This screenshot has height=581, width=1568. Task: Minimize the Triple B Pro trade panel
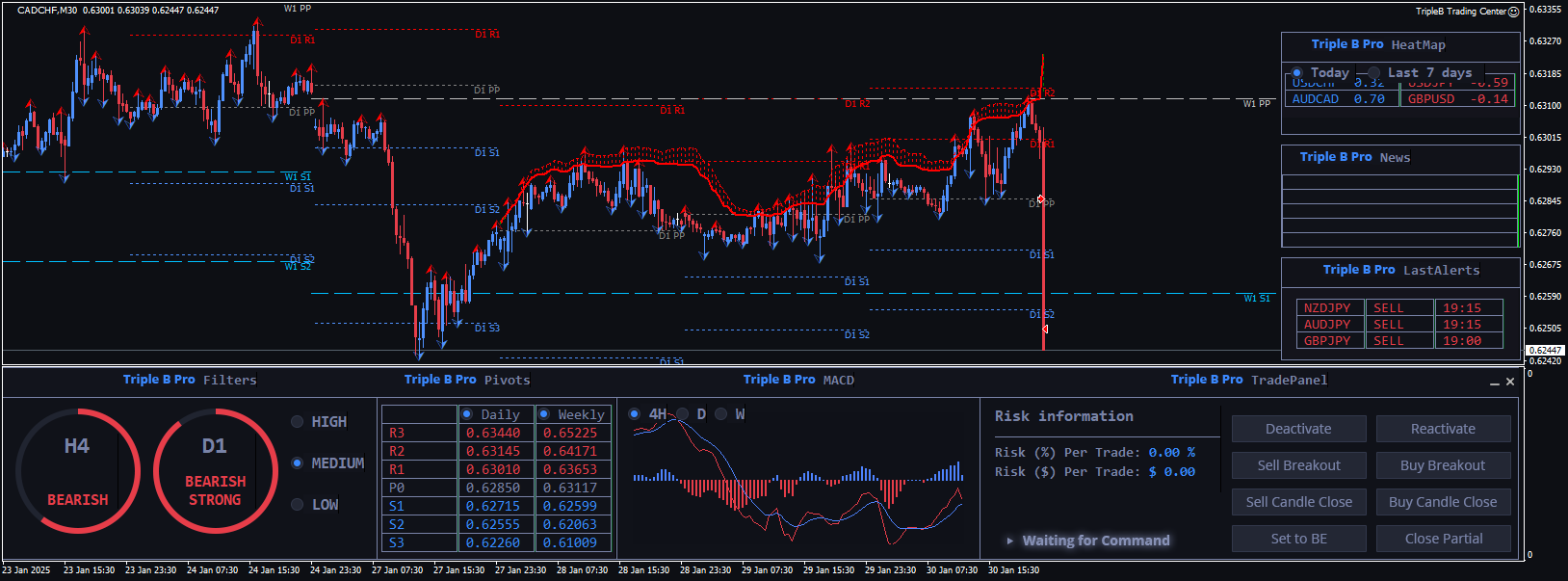1494,383
